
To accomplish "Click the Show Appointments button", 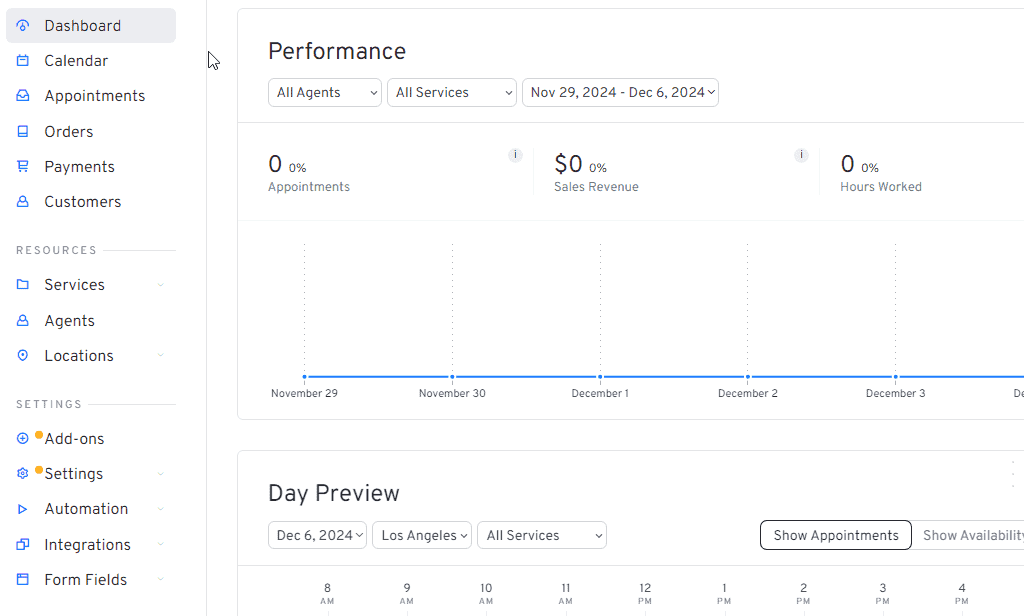I will [835, 535].
